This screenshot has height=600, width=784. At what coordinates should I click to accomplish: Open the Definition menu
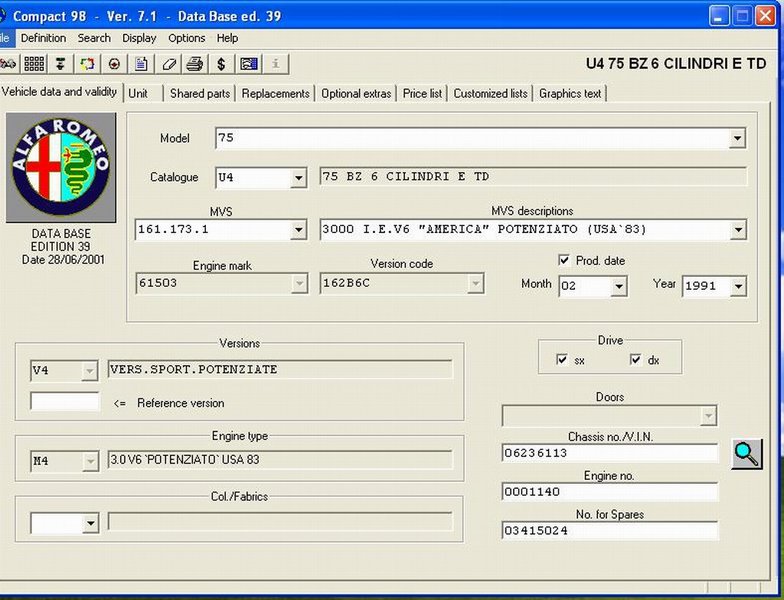[43, 38]
